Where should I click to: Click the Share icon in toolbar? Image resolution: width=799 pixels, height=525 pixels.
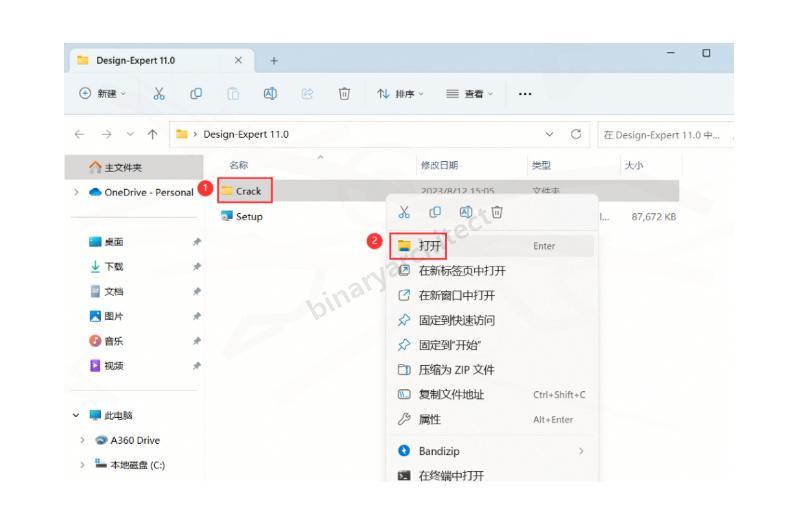307,94
